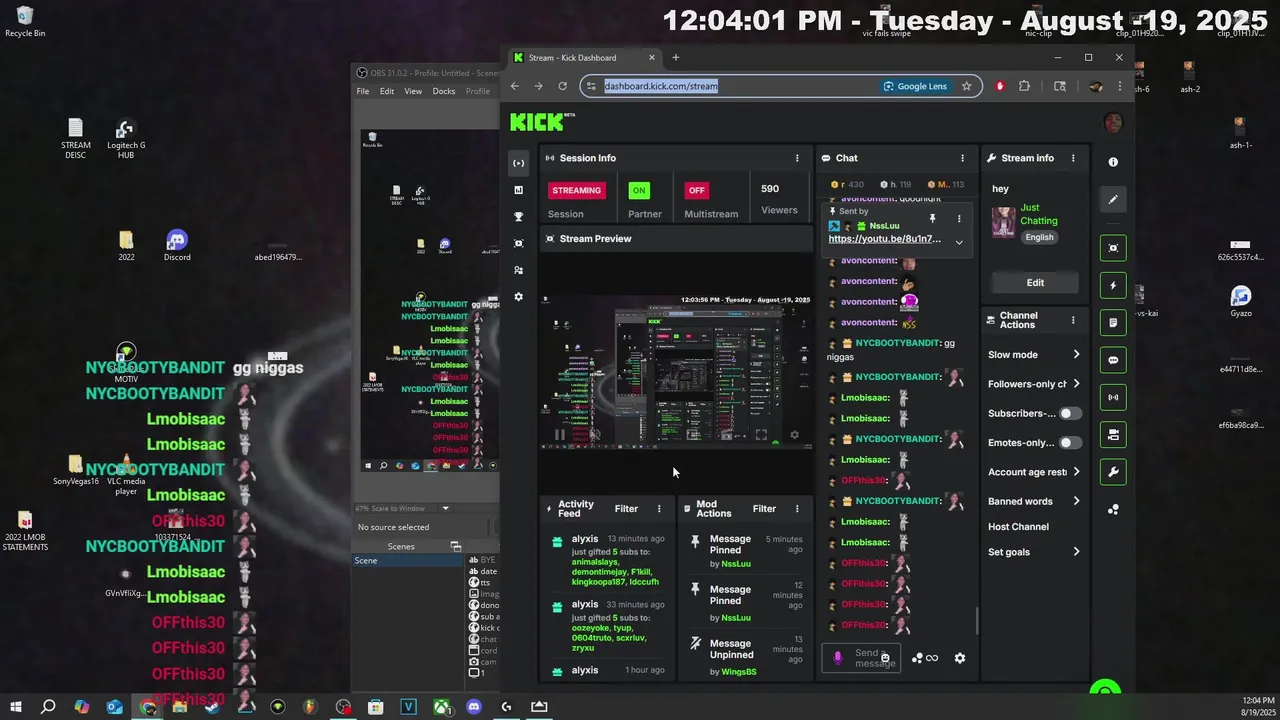
Task: Click the Edit button in Stream info
Action: pos(1035,283)
